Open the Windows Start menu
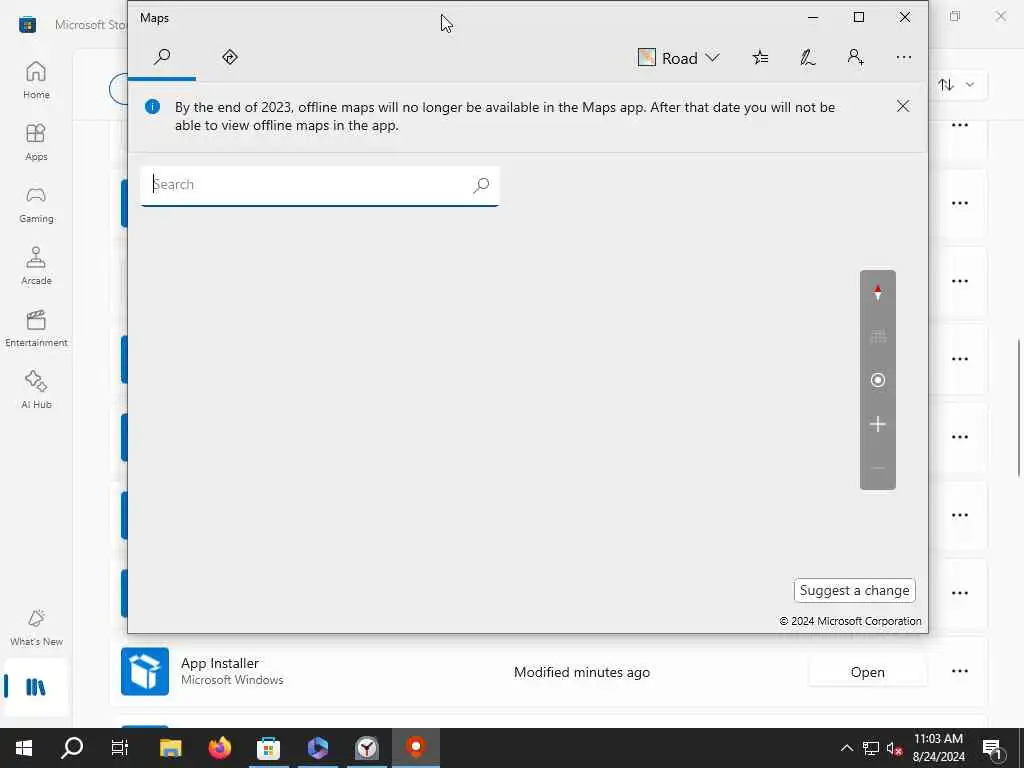This screenshot has width=1024, height=768. (24, 748)
